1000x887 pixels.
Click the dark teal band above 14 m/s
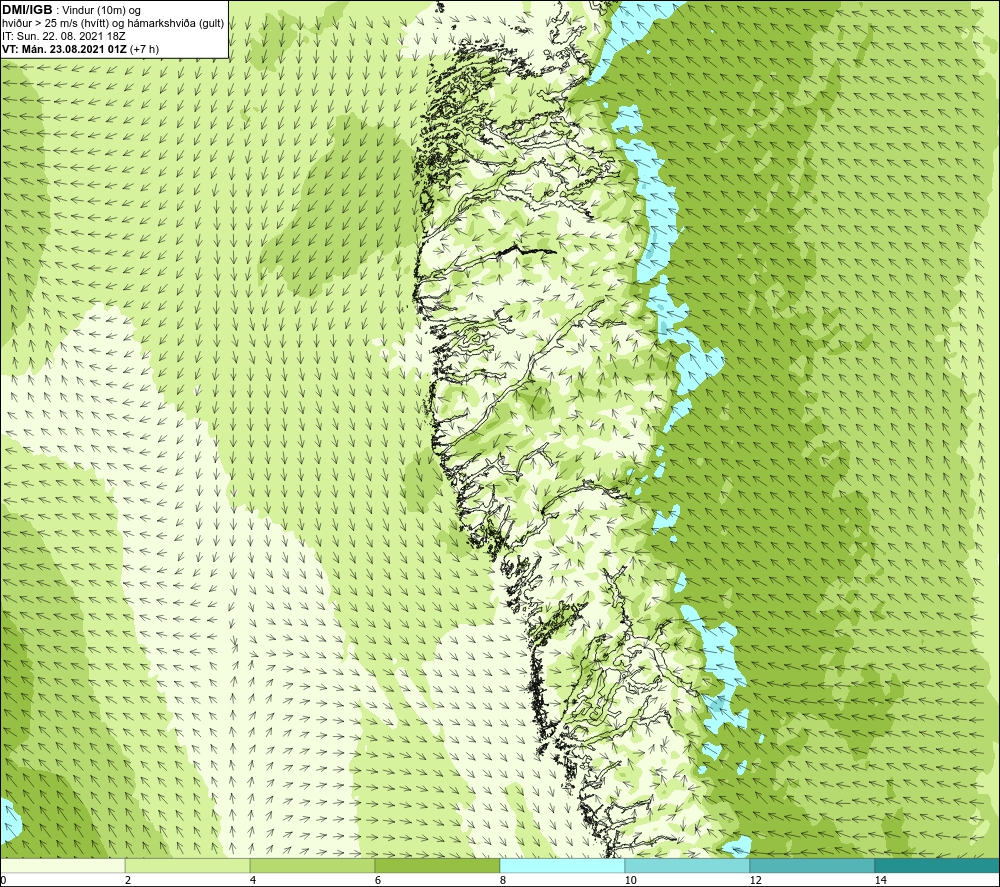click(x=938, y=866)
